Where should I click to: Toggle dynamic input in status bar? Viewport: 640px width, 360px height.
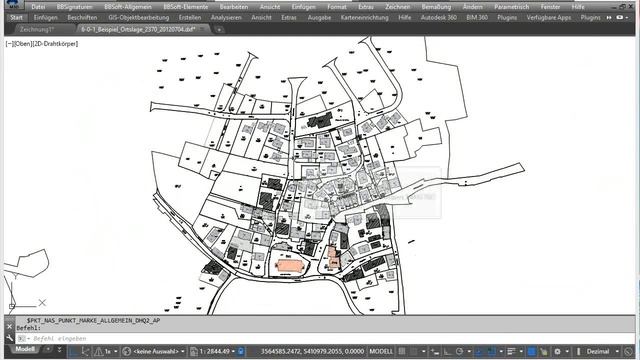(x=435, y=351)
